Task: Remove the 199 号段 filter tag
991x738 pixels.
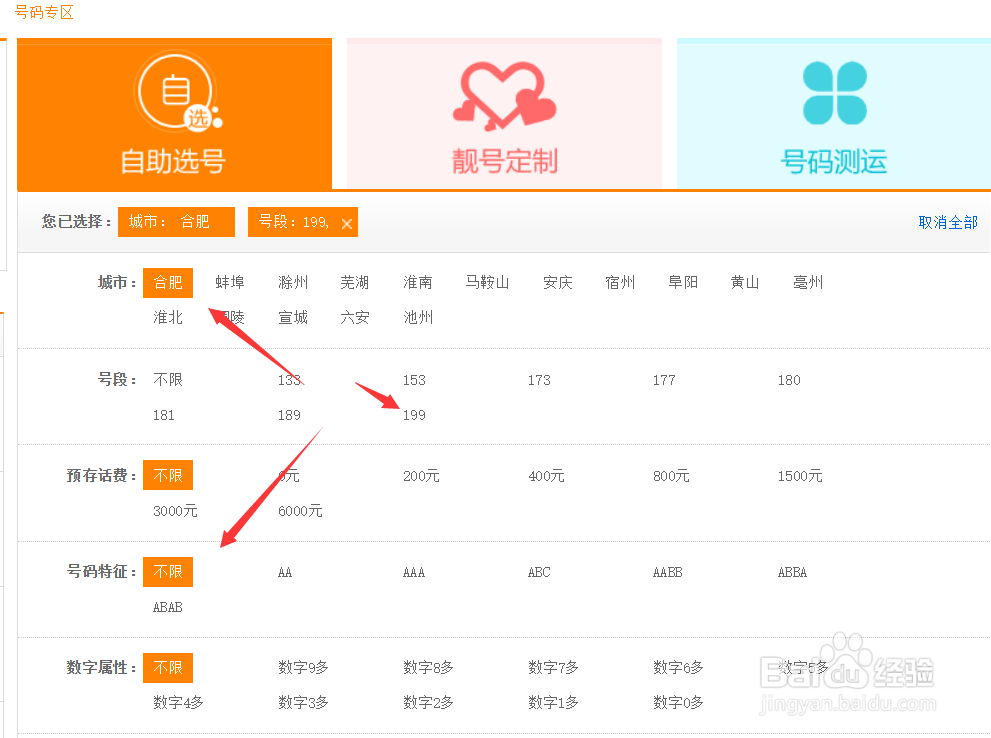Action: tap(345, 222)
